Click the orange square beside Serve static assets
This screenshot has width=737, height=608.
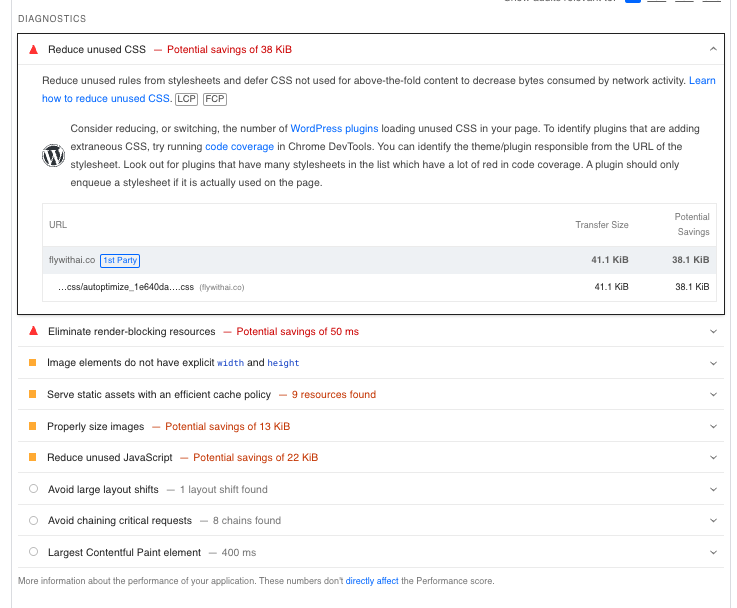point(33,395)
